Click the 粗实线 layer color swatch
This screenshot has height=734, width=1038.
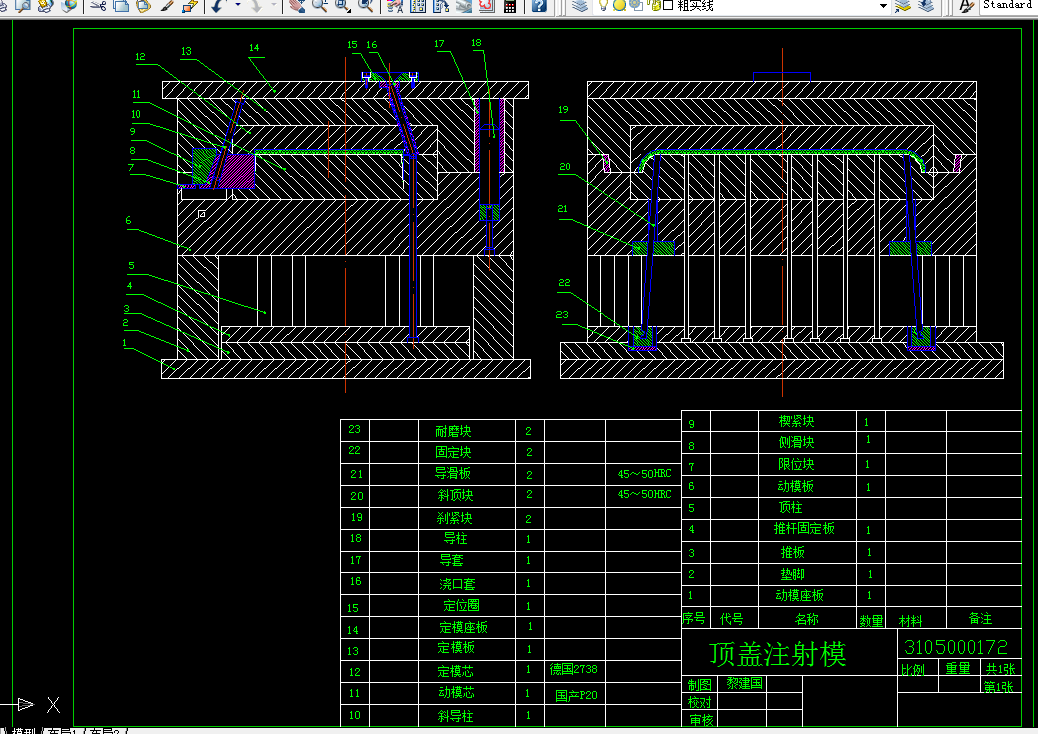(x=668, y=6)
